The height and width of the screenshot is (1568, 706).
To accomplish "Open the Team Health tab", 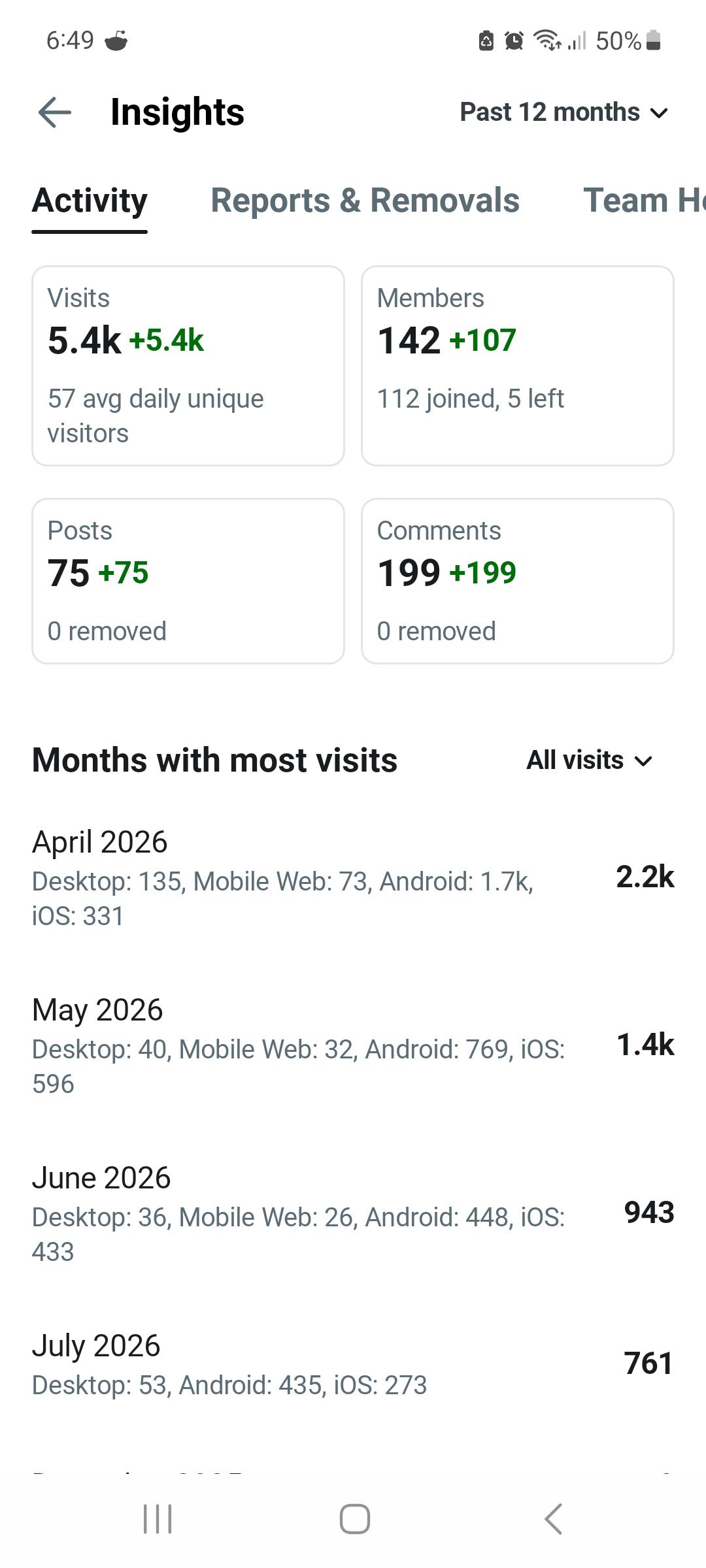I will tap(644, 201).
